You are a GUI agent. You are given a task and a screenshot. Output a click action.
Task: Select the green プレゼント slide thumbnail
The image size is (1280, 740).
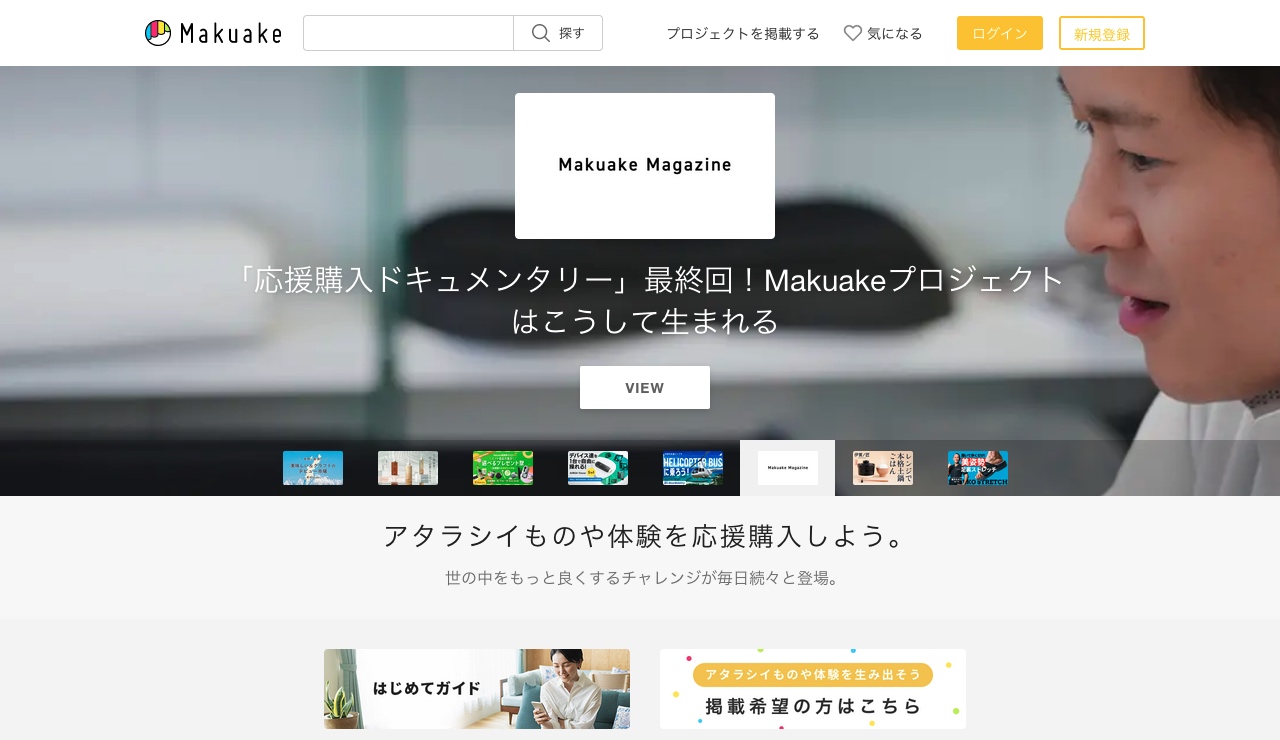coord(503,468)
